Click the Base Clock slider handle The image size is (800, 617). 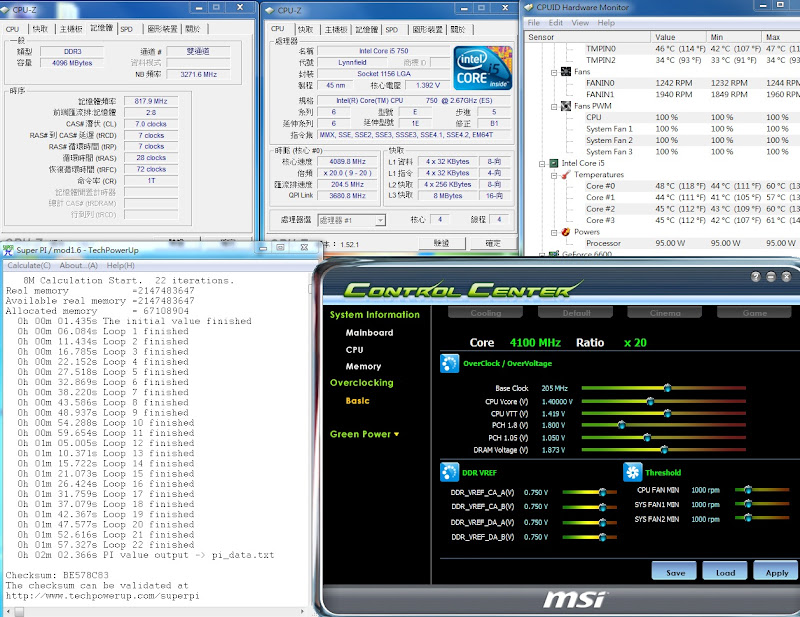coord(667,388)
